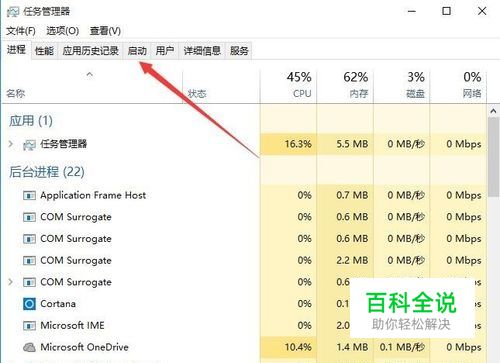Expand the COM Surrogate row with the chevron
This screenshot has width=500, height=363.
coord(11,282)
